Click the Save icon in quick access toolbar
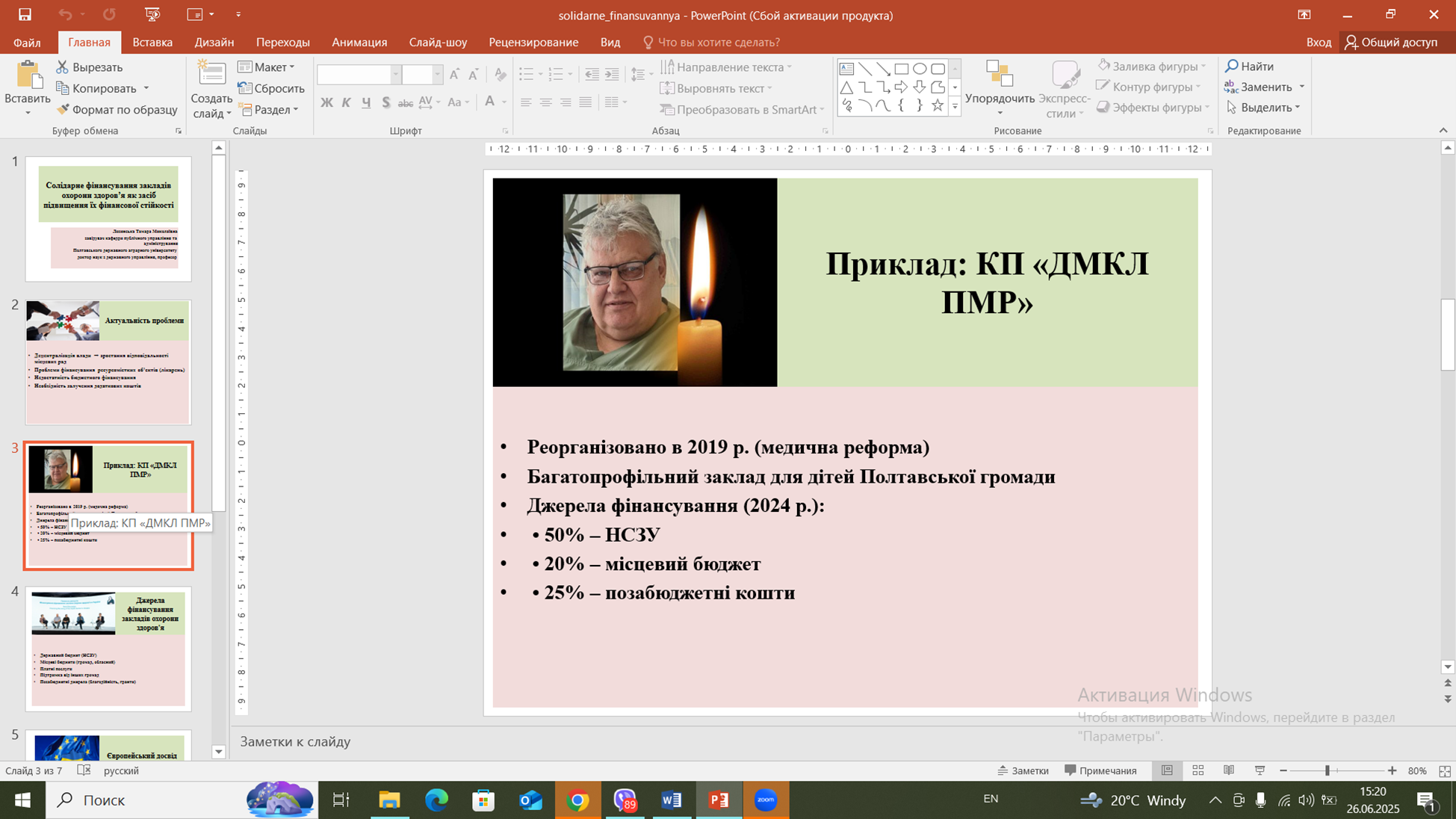Viewport: 1456px width, 819px height. (x=25, y=15)
